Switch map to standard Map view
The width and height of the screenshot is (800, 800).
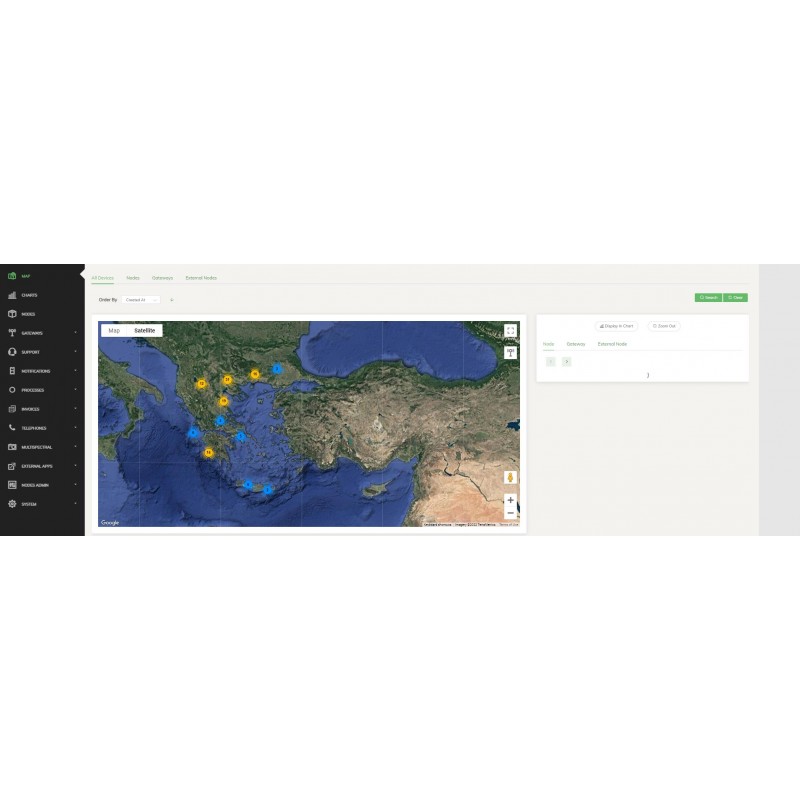114,330
